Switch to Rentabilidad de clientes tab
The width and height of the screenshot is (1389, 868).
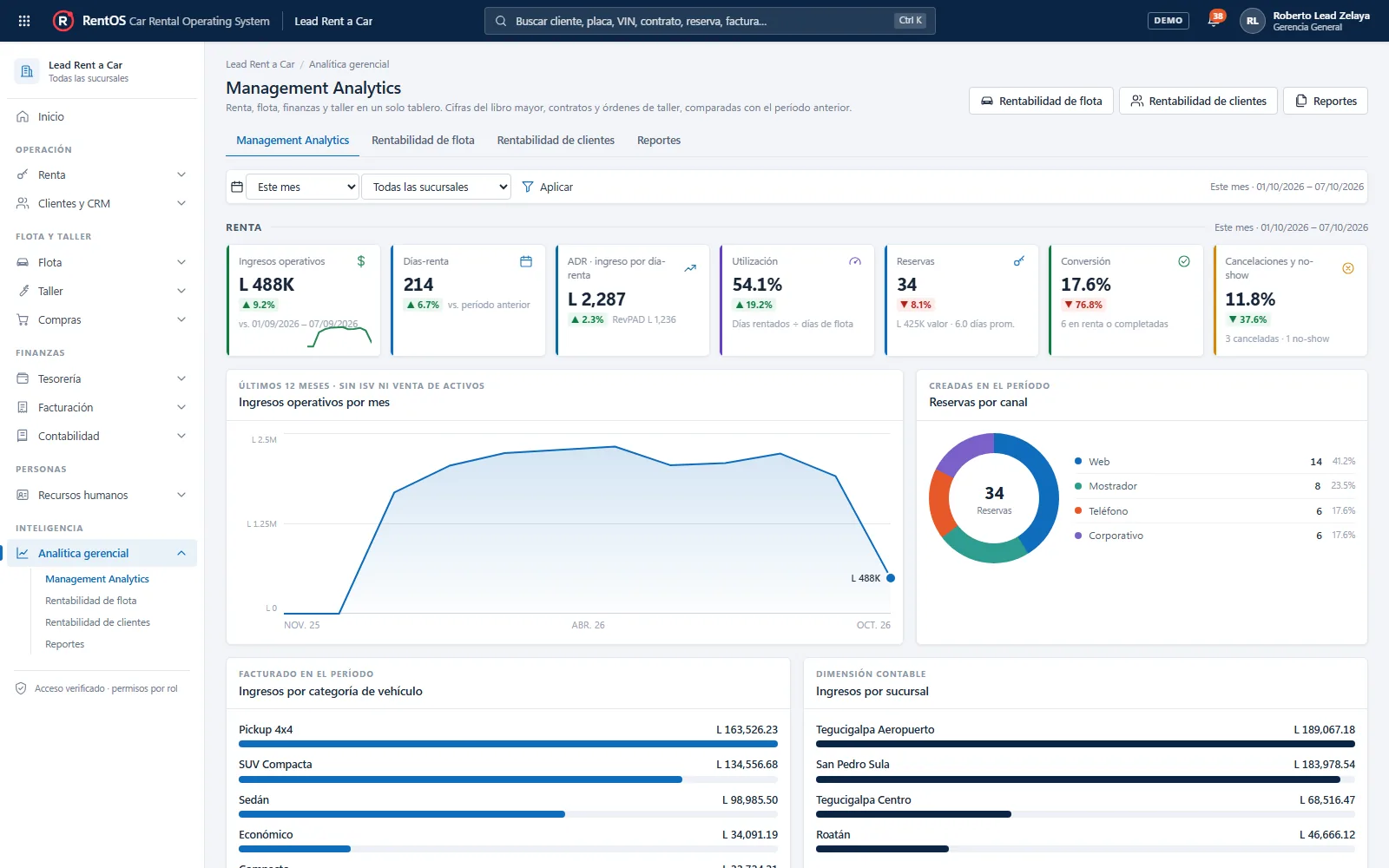click(x=556, y=141)
